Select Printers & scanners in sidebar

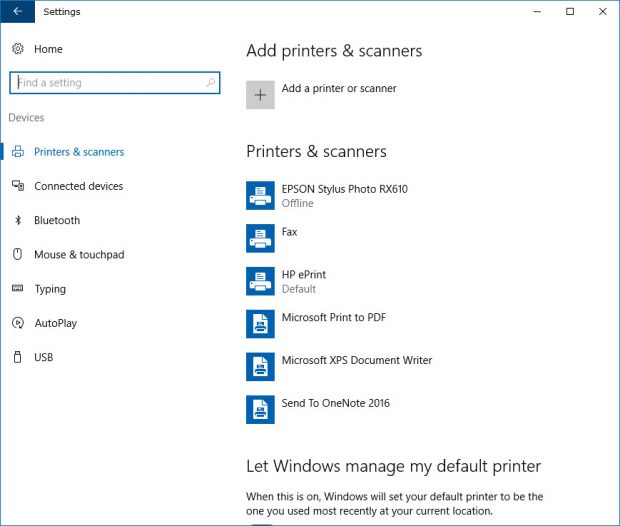point(79,152)
